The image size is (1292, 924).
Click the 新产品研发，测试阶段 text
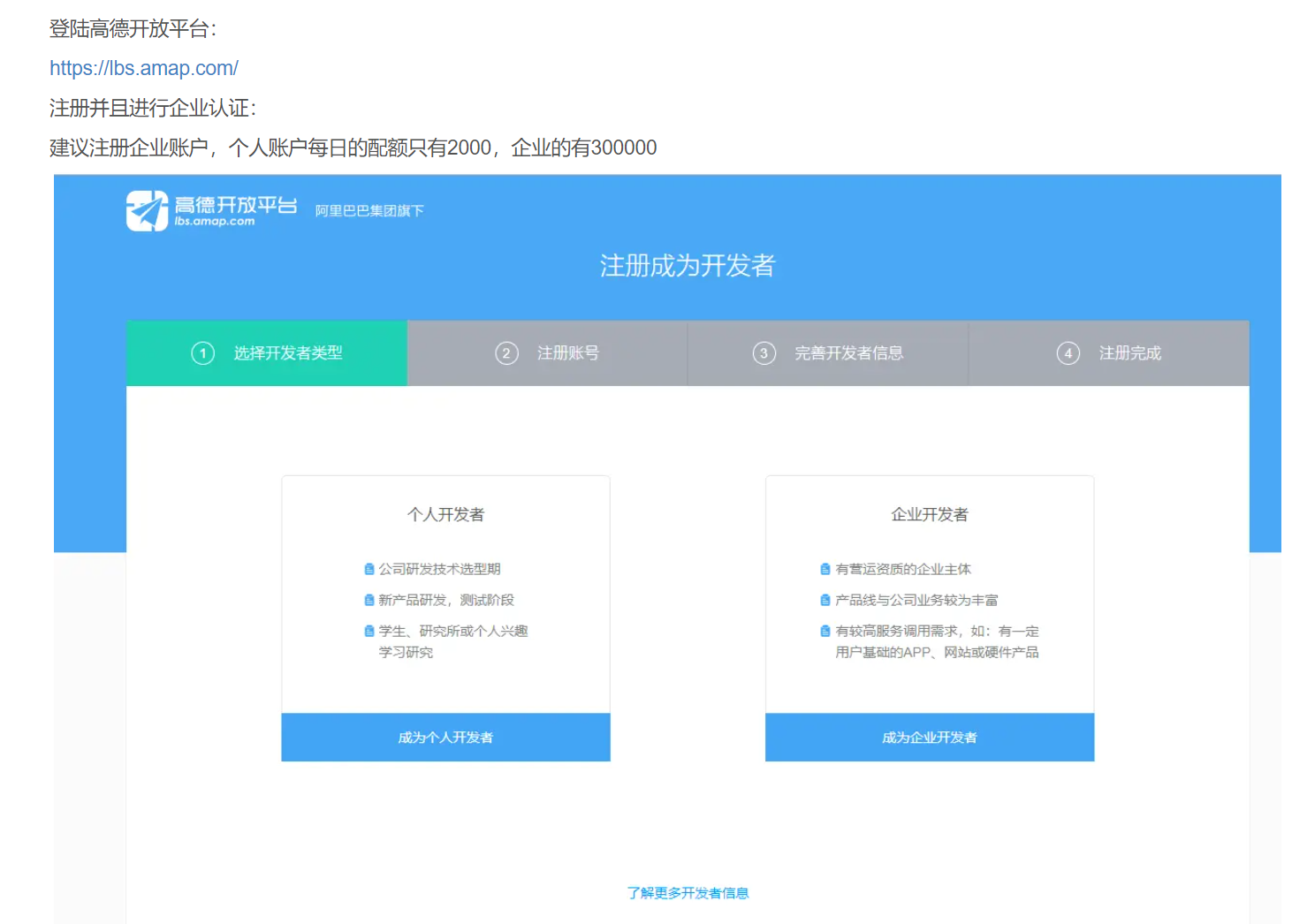coord(446,601)
